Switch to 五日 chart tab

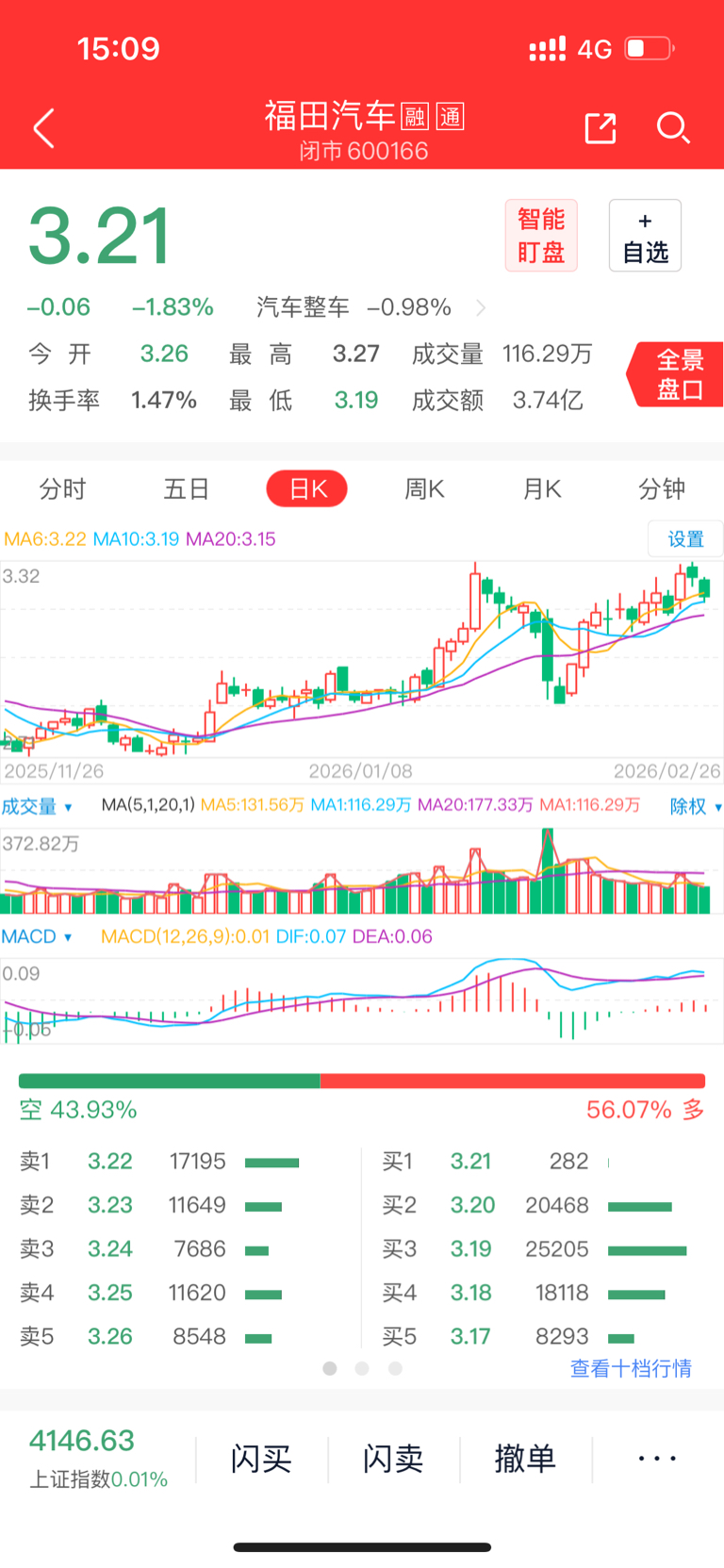click(186, 488)
